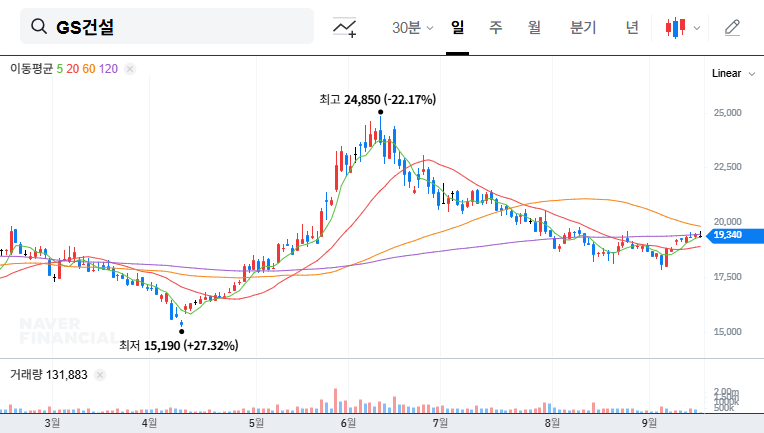Viewport: 764px width, 433px height.
Task: Select the 5-day moving average label
Action: coord(59,69)
